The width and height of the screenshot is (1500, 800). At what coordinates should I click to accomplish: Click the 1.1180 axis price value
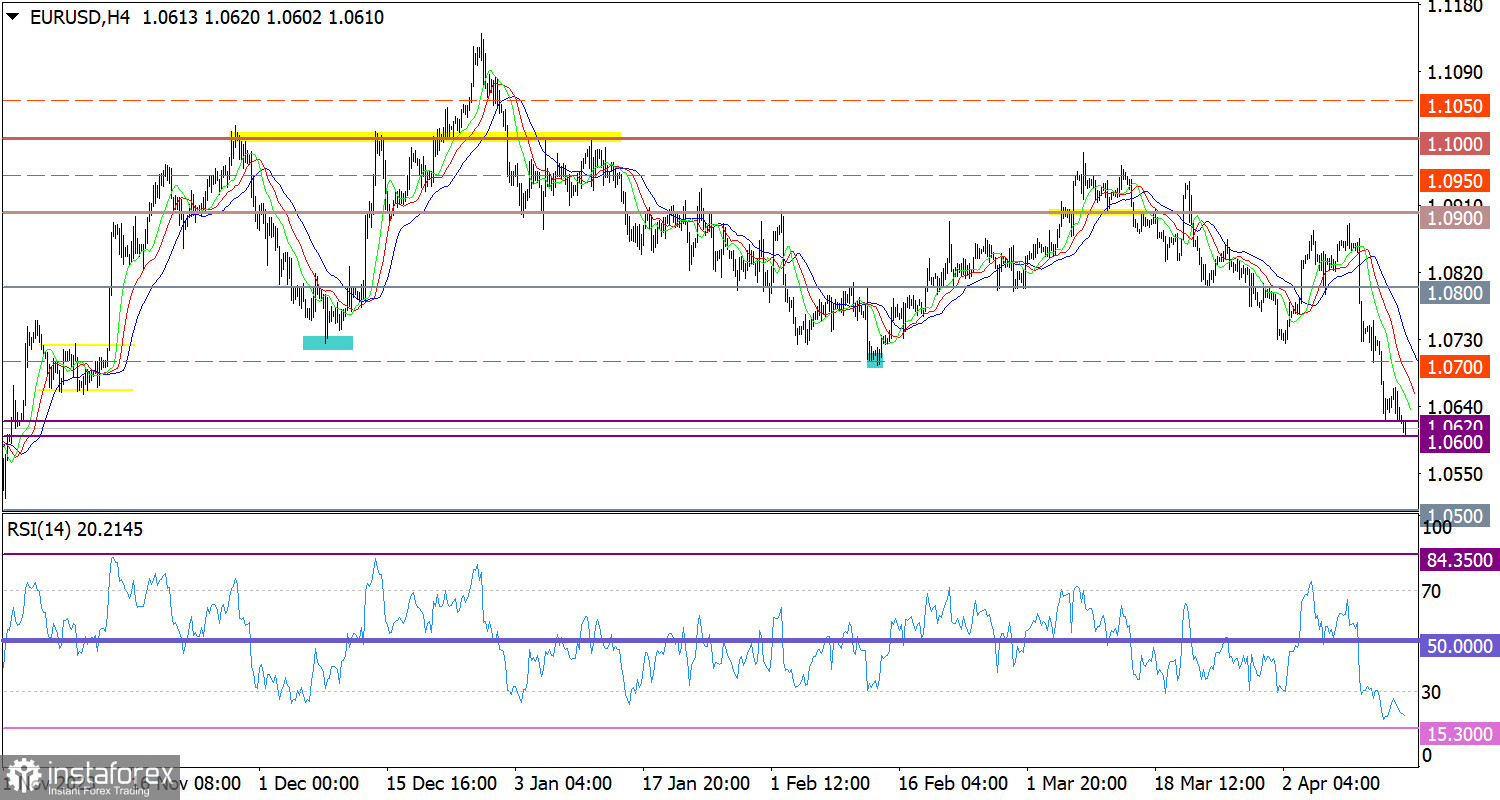[1454, 7]
